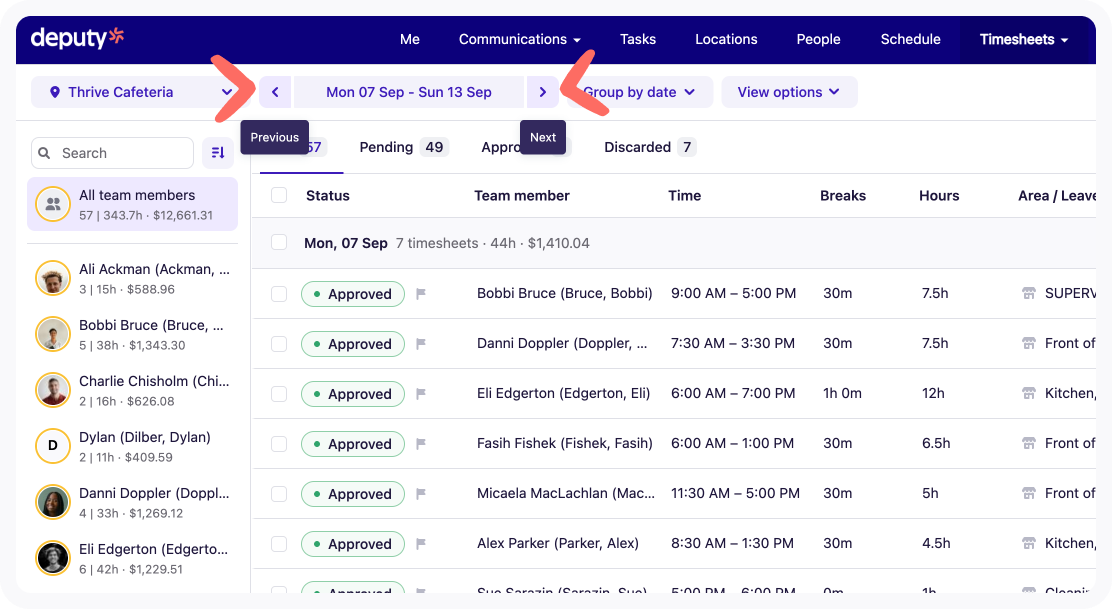Tick checkbox for Alex Parker timesheet
The width and height of the screenshot is (1112, 609).
[x=279, y=544]
